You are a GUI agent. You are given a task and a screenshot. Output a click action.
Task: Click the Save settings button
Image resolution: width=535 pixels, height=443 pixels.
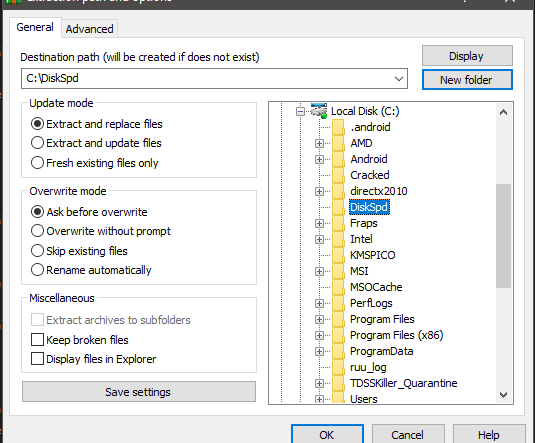click(x=139, y=392)
